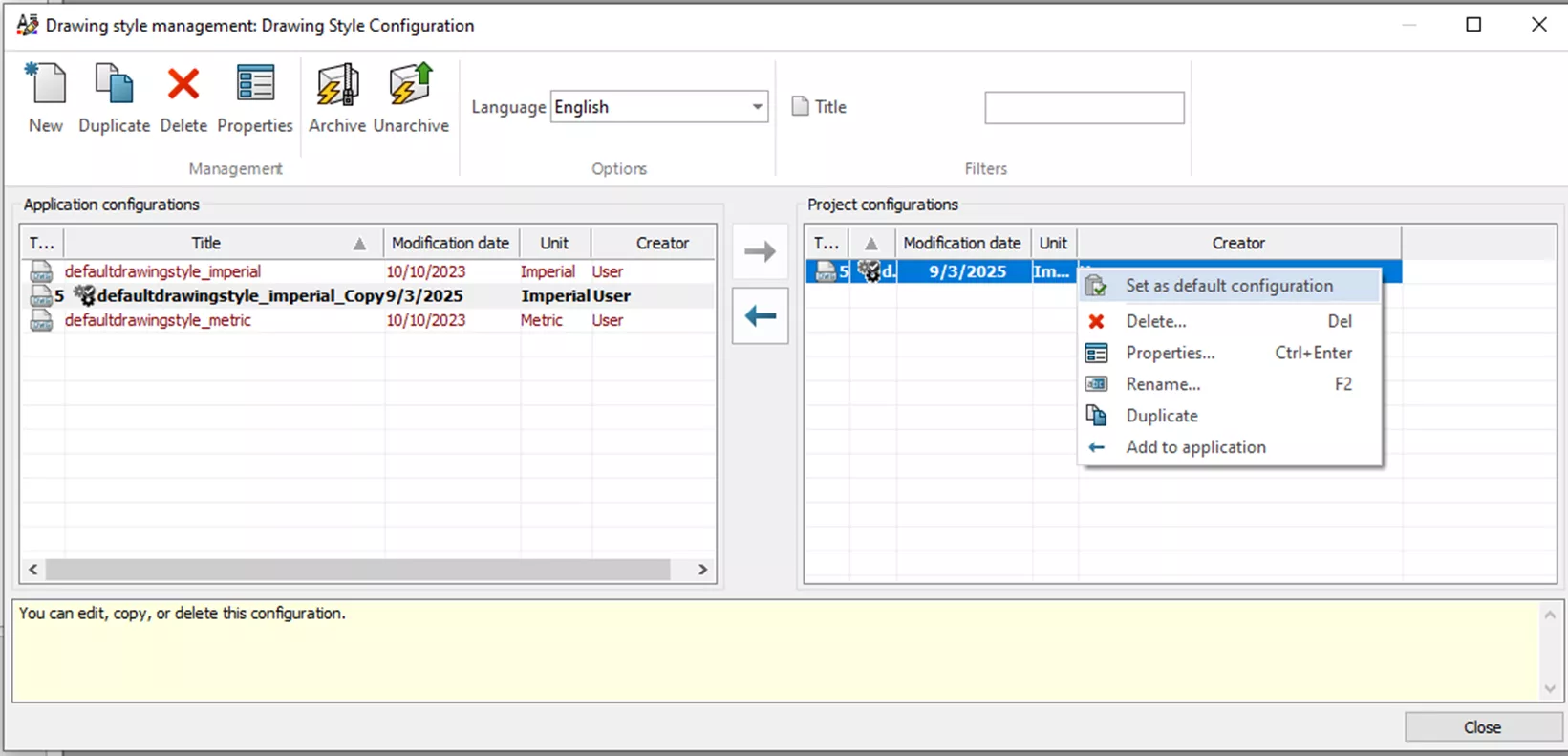Click right arrow to add to project
Image resolution: width=1568 pixels, height=756 pixels.
point(760,252)
